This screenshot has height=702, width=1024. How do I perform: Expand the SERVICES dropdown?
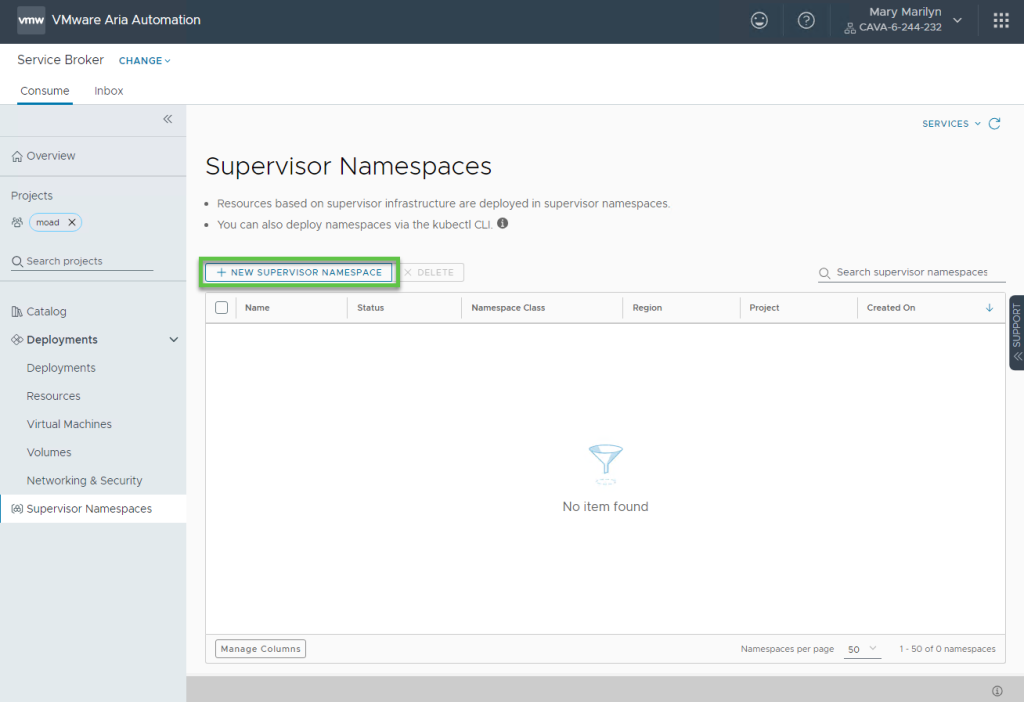[950, 124]
